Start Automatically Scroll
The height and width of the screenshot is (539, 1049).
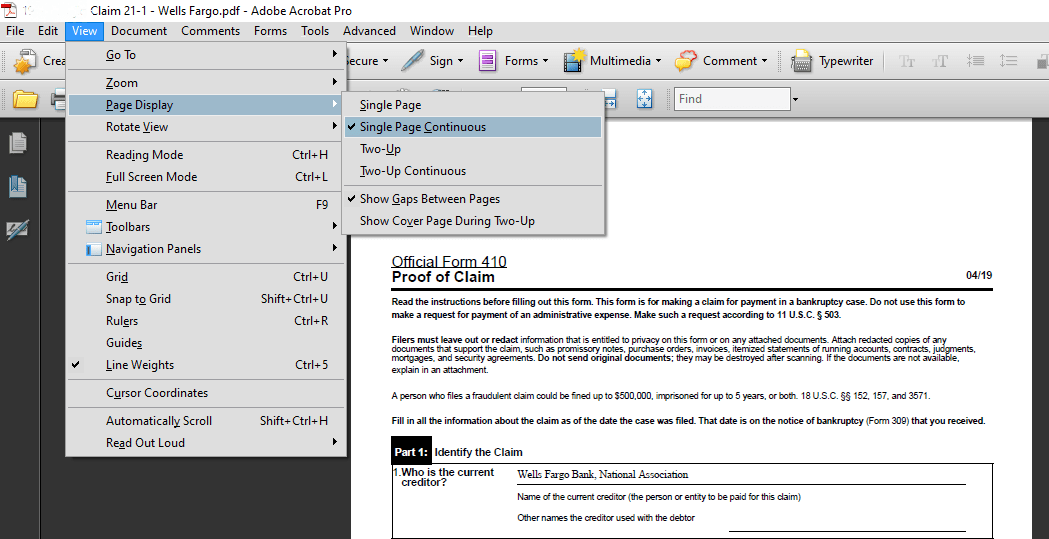tap(206, 421)
